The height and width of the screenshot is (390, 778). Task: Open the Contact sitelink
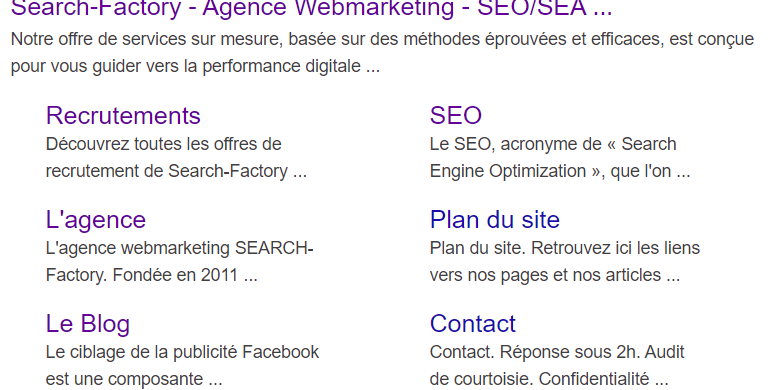tap(473, 324)
